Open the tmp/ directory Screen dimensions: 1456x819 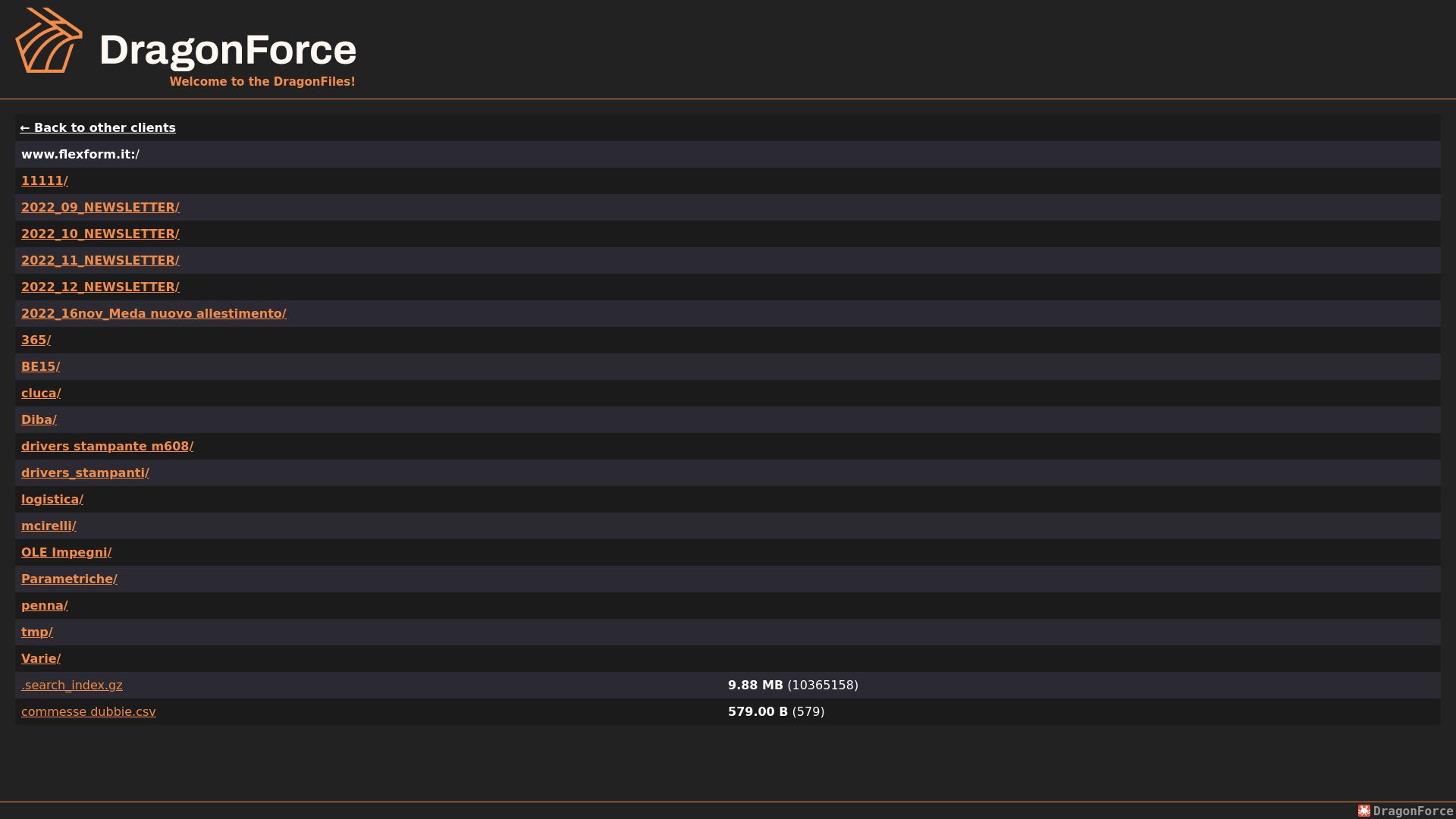click(x=37, y=632)
